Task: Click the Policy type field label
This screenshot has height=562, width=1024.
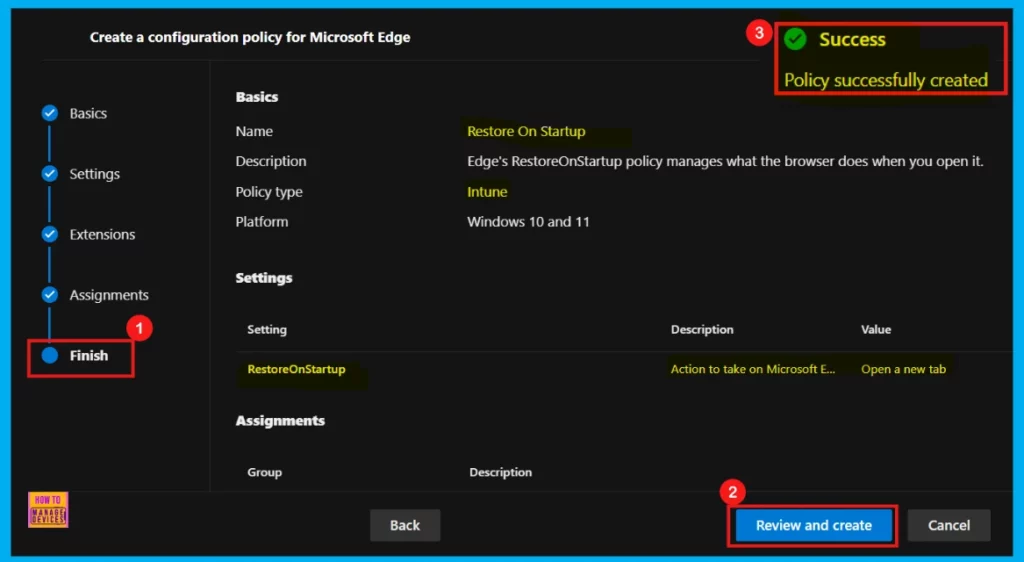Action: point(269,192)
